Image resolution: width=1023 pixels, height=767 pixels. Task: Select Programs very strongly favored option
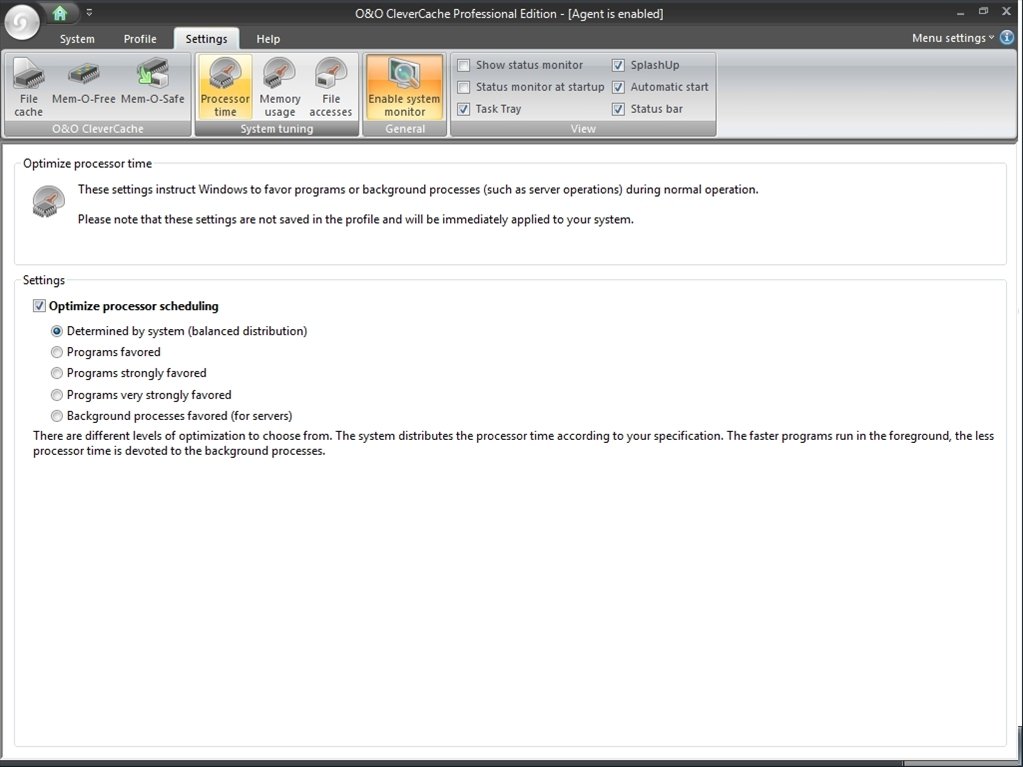57,395
